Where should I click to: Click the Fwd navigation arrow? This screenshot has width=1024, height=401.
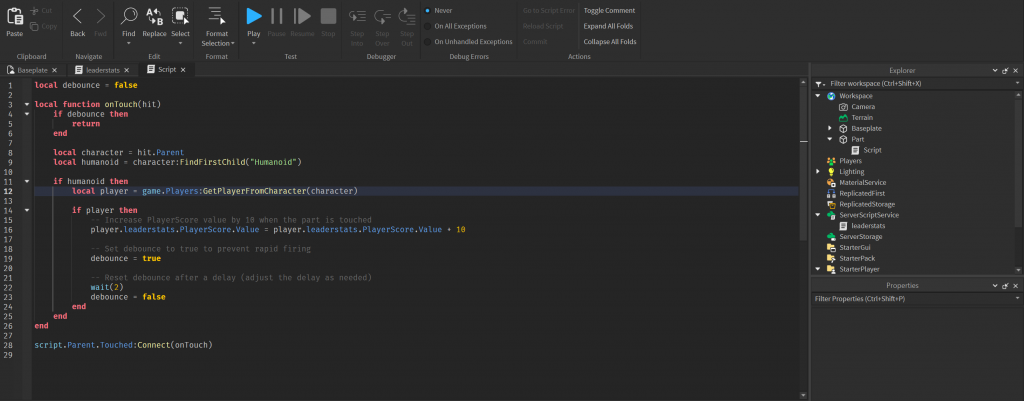pos(100,16)
